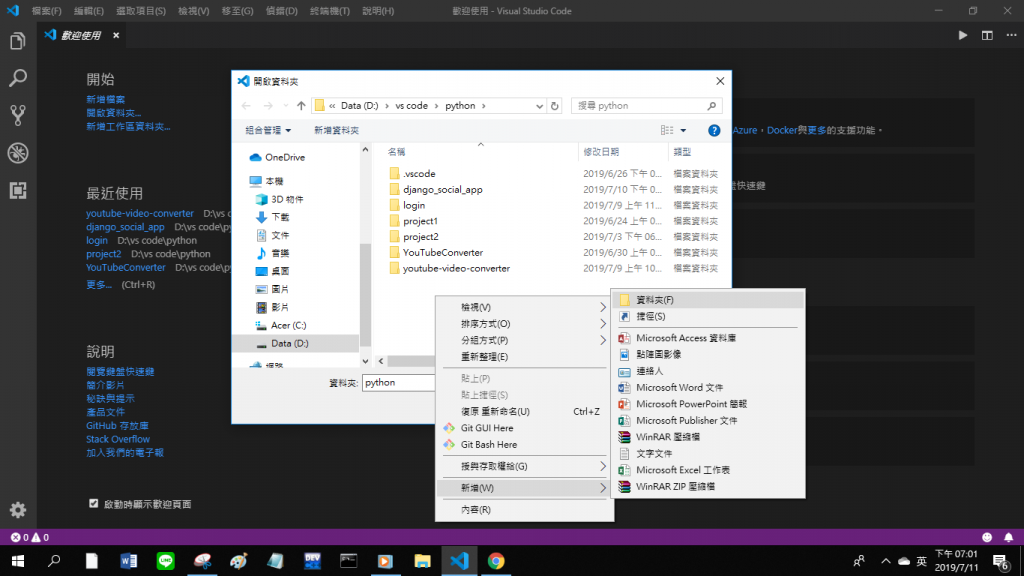
Task: Click the search magnifier in dialog search box
Action: coord(712,106)
